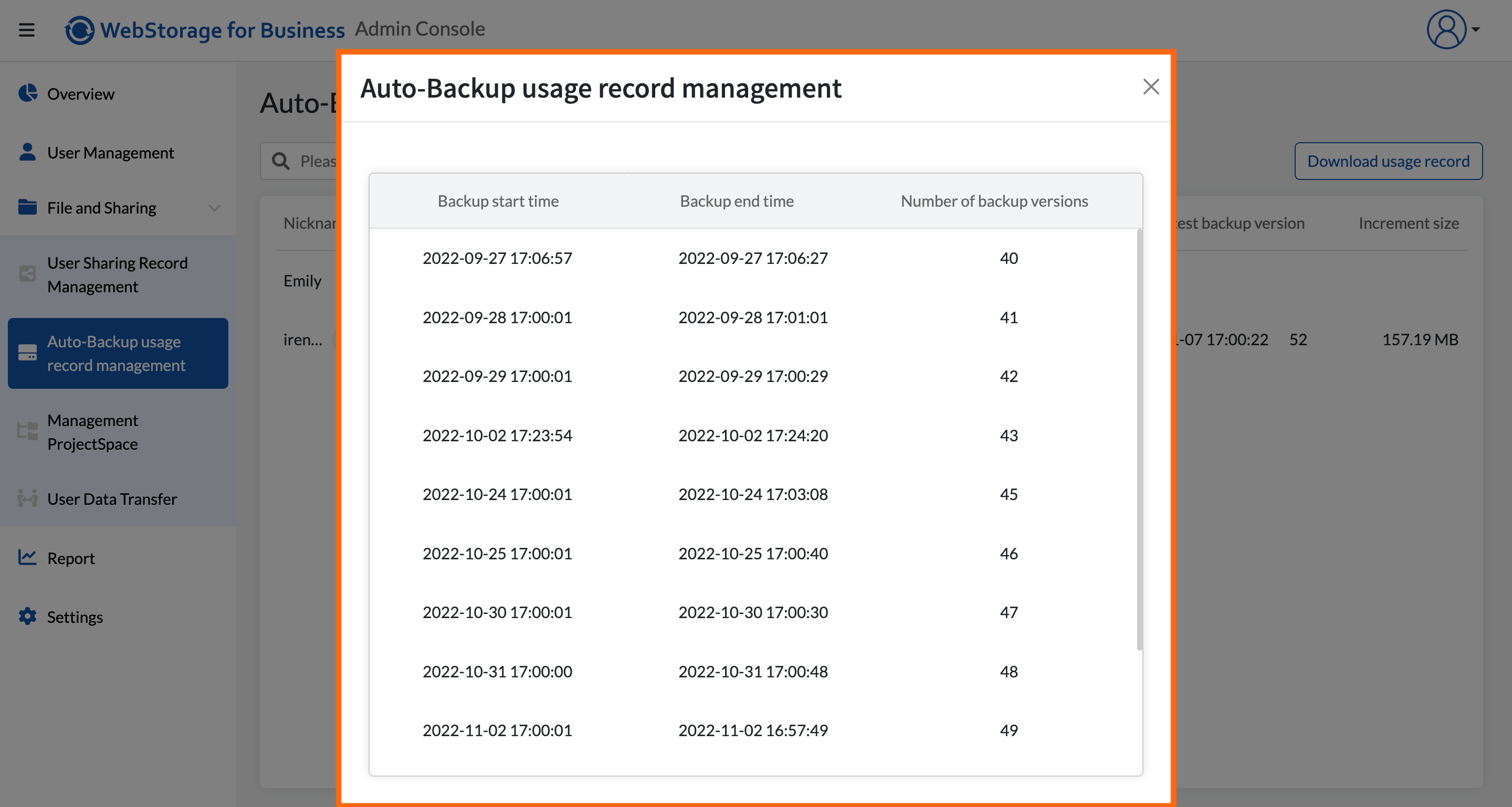
Task: Click Number of backup versions header
Action: pos(994,200)
